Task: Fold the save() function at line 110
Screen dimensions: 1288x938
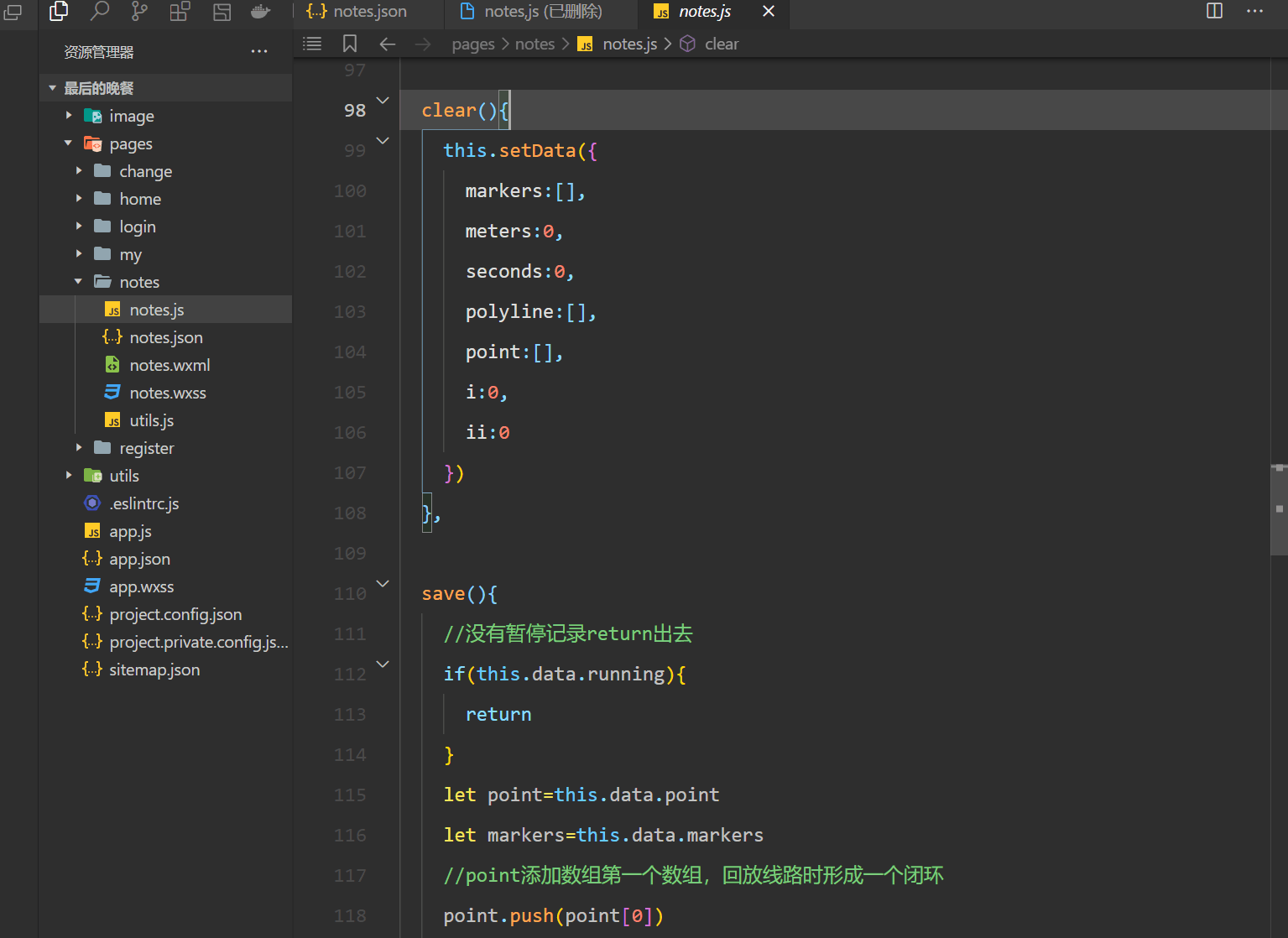Action: pos(383,584)
